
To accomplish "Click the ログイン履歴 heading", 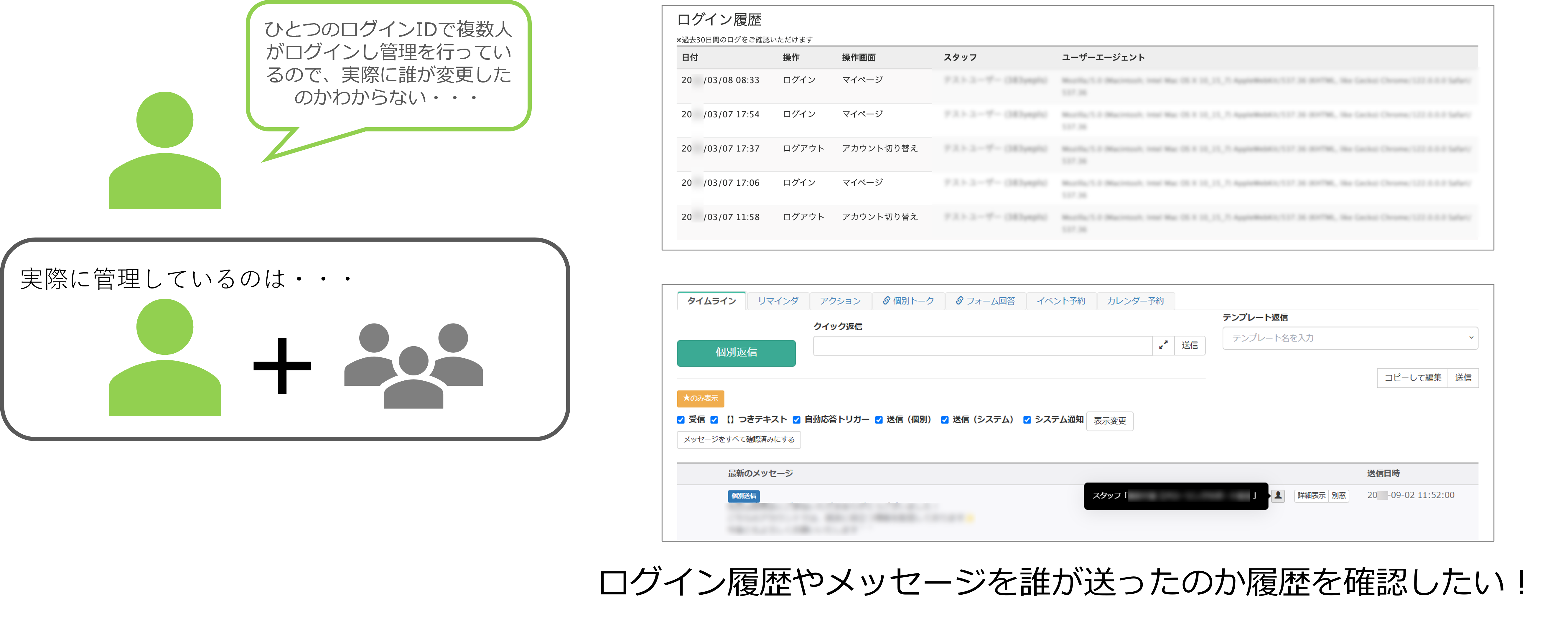I will click(719, 20).
